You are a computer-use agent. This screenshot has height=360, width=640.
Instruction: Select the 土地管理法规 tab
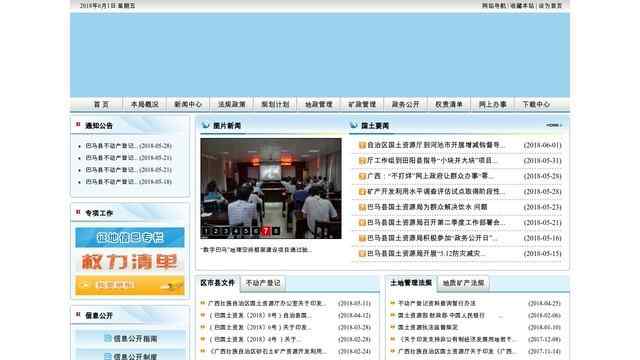[x=411, y=283]
